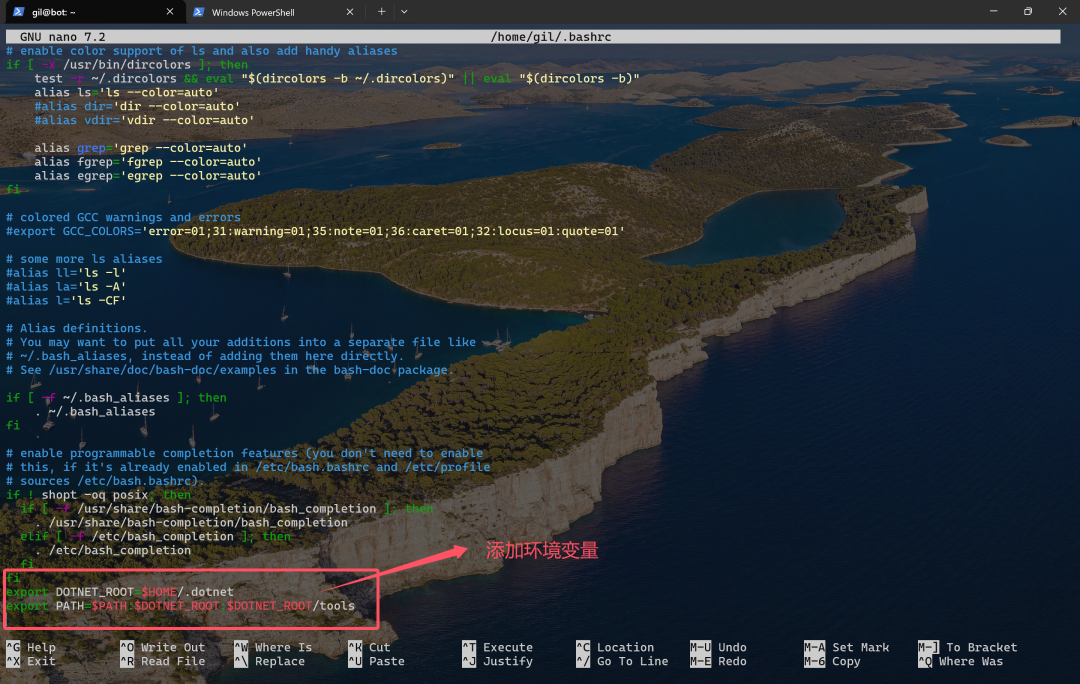The width and height of the screenshot is (1080, 684).
Task: Click the #alias la='ls -A' line
Action: tap(66, 287)
